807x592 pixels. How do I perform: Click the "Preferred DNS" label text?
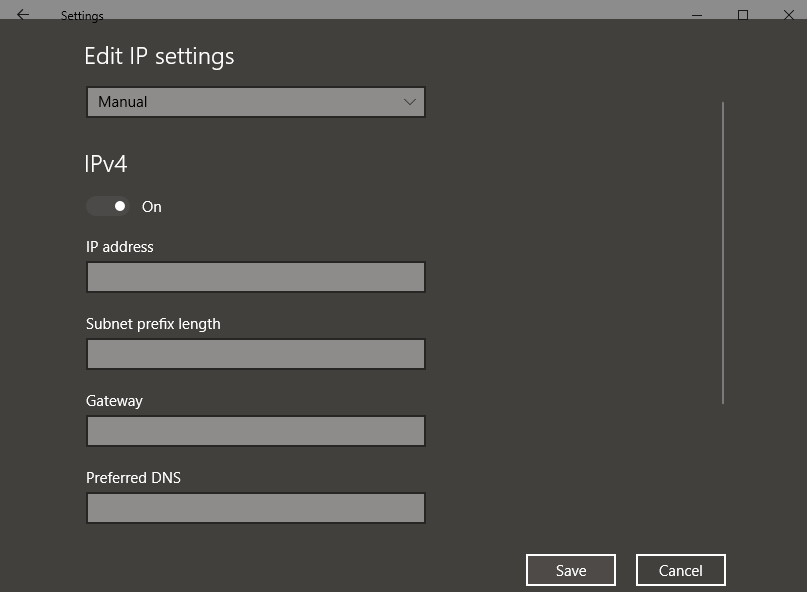(x=133, y=478)
